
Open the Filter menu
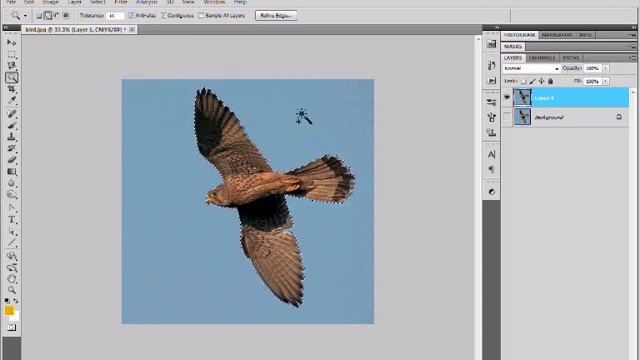(x=121, y=2)
